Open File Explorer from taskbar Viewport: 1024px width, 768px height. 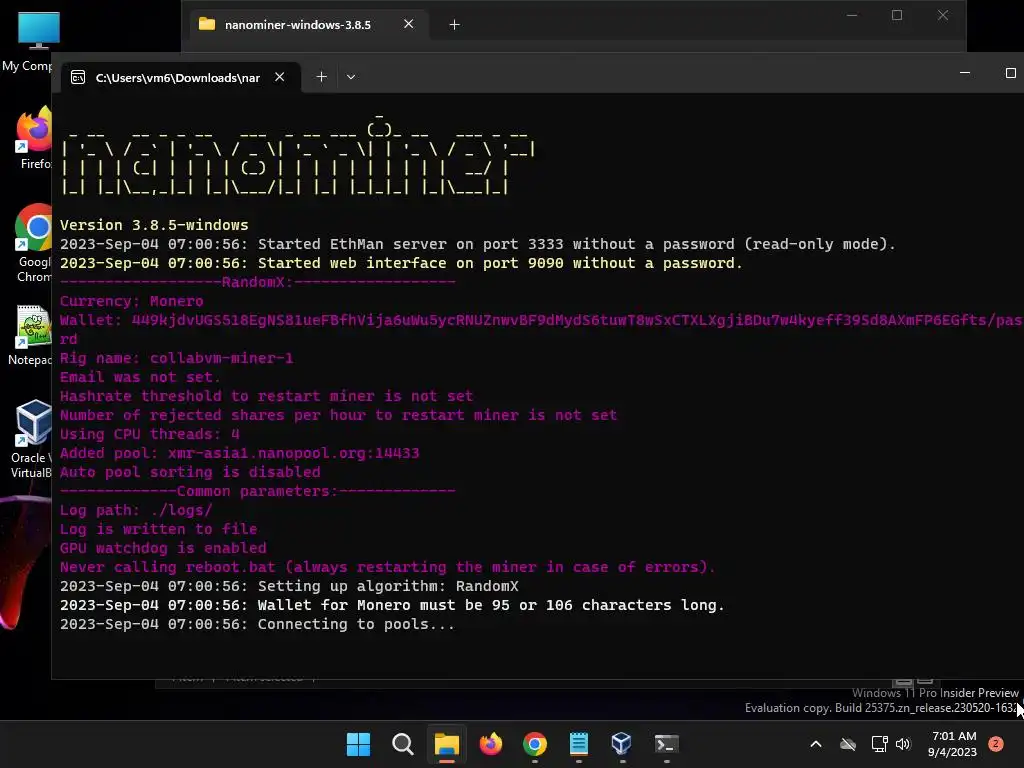(447, 744)
